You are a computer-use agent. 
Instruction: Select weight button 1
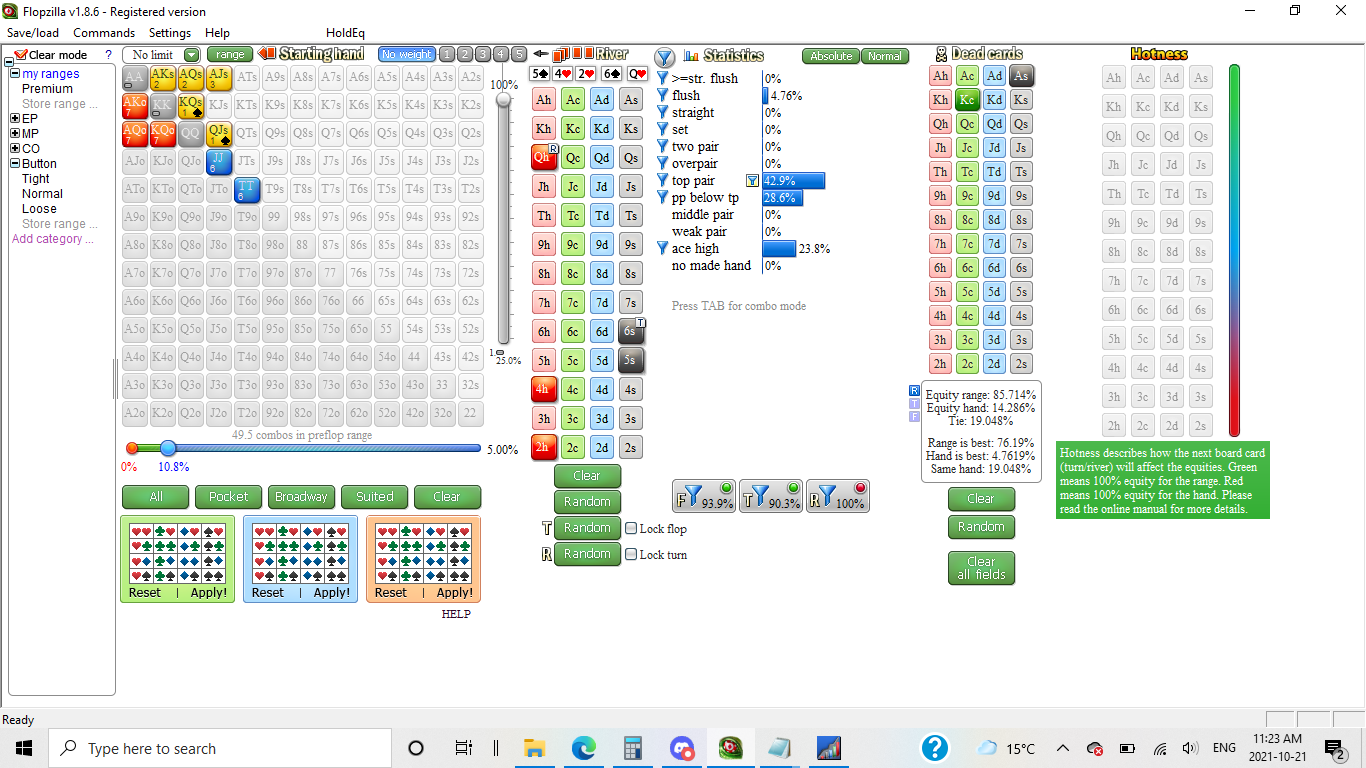447,54
